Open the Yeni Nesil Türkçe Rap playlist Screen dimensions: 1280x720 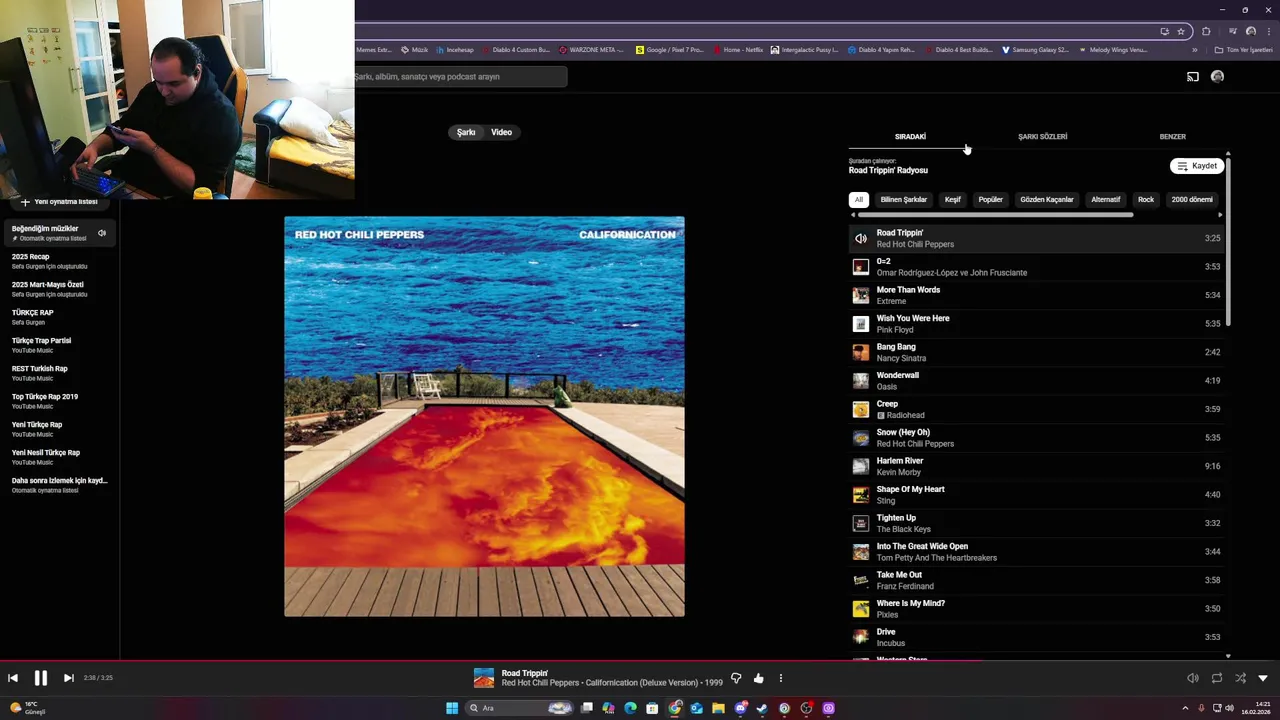coord(58,457)
